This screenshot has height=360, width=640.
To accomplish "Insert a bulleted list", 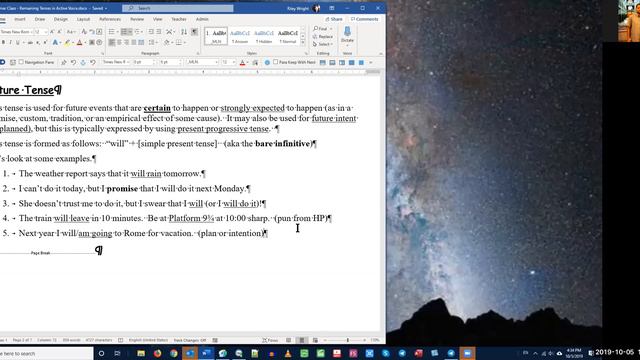I will point(111,32).
